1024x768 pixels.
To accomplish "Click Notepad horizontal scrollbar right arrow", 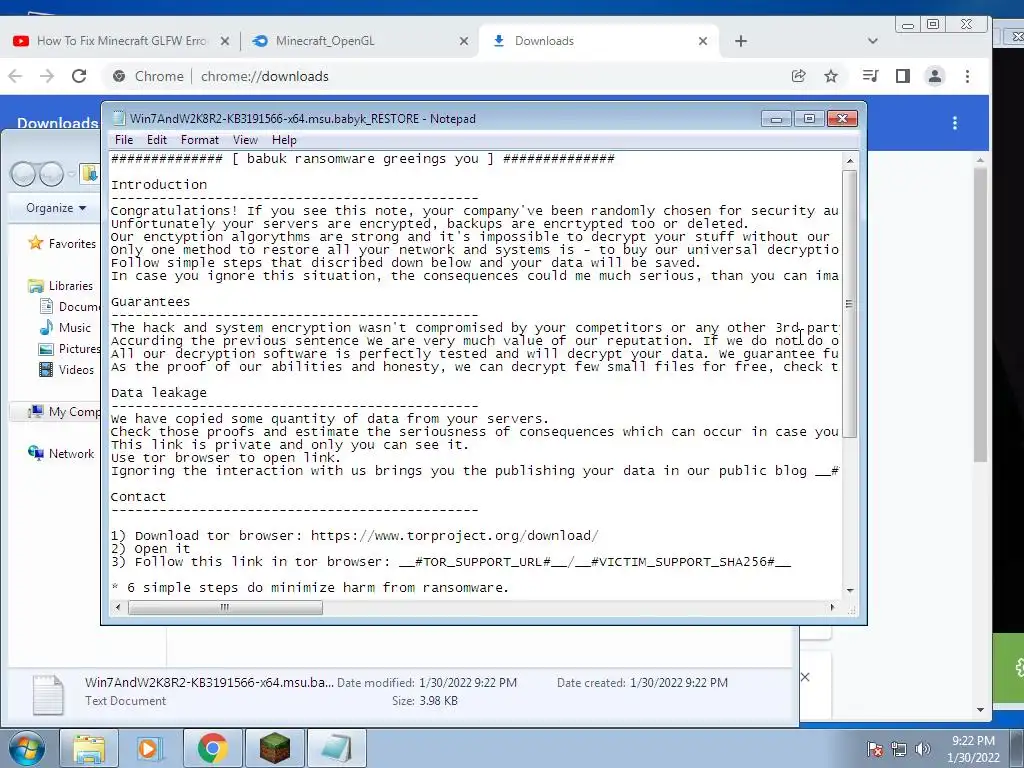I will point(832,607).
